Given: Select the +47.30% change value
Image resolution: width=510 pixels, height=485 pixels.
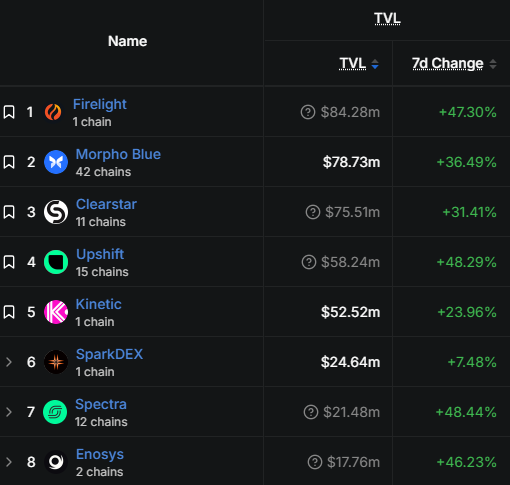Looking at the screenshot, I should click(468, 112).
